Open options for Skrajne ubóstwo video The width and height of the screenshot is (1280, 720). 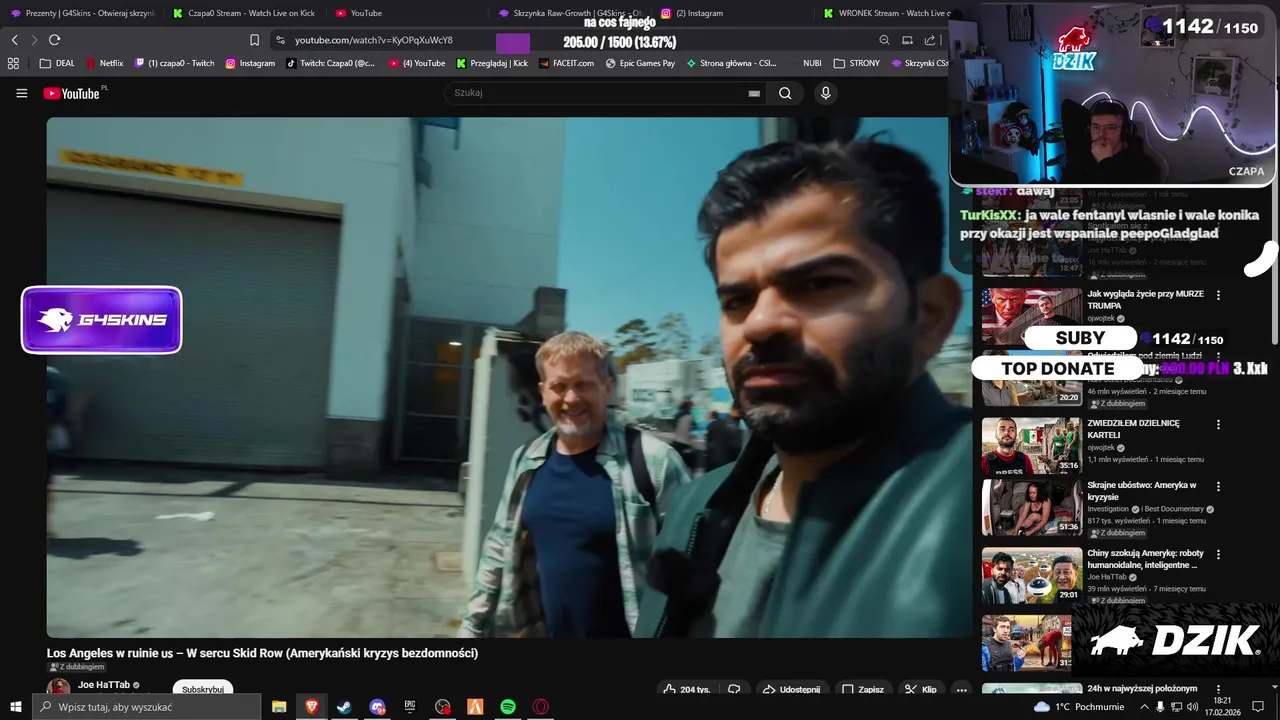click(x=1218, y=486)
